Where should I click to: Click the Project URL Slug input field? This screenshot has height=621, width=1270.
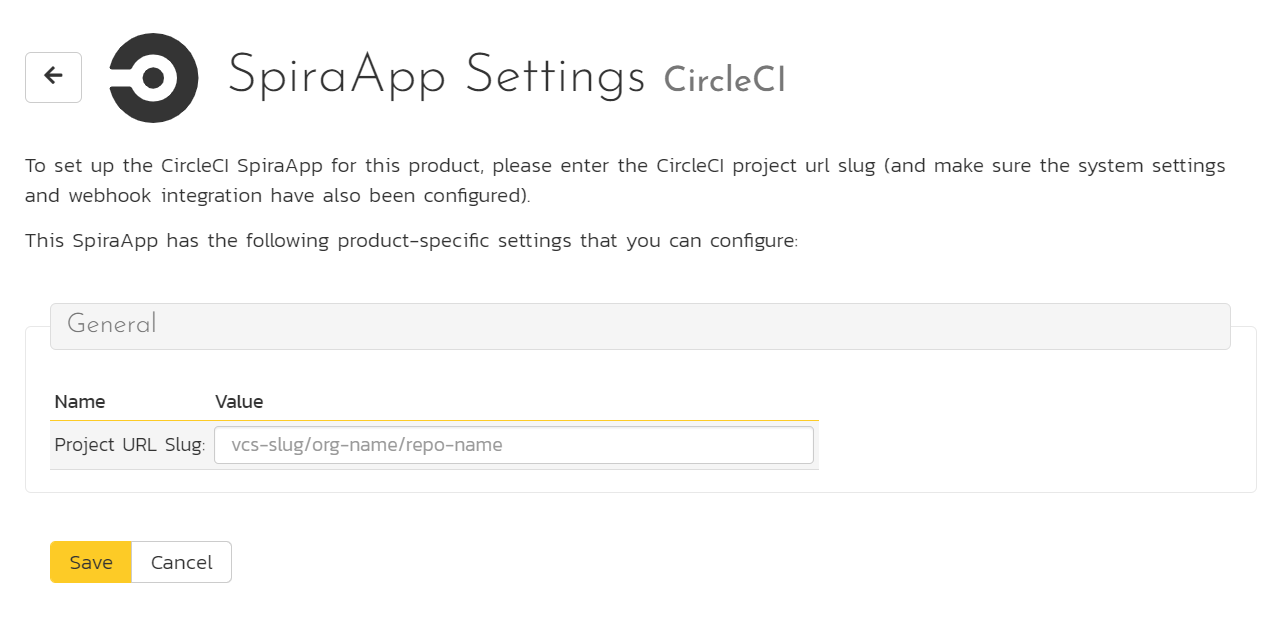pos(514,445)
